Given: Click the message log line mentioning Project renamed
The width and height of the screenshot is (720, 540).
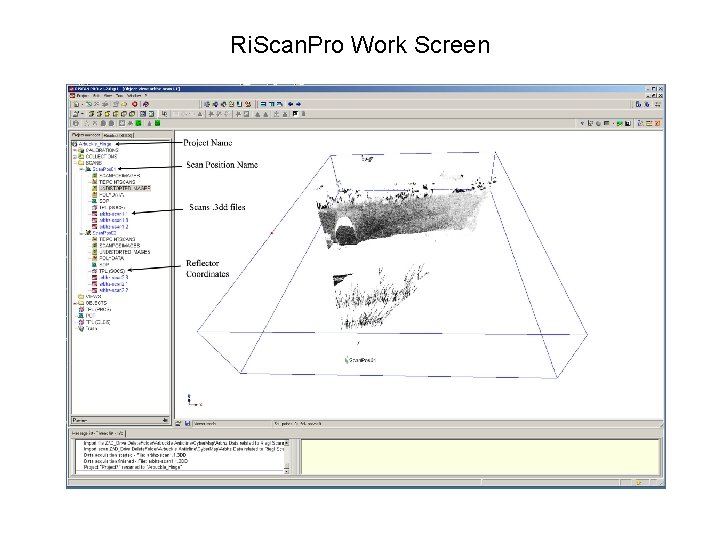Looking at the screenshot, I should [x=133, y=467].
